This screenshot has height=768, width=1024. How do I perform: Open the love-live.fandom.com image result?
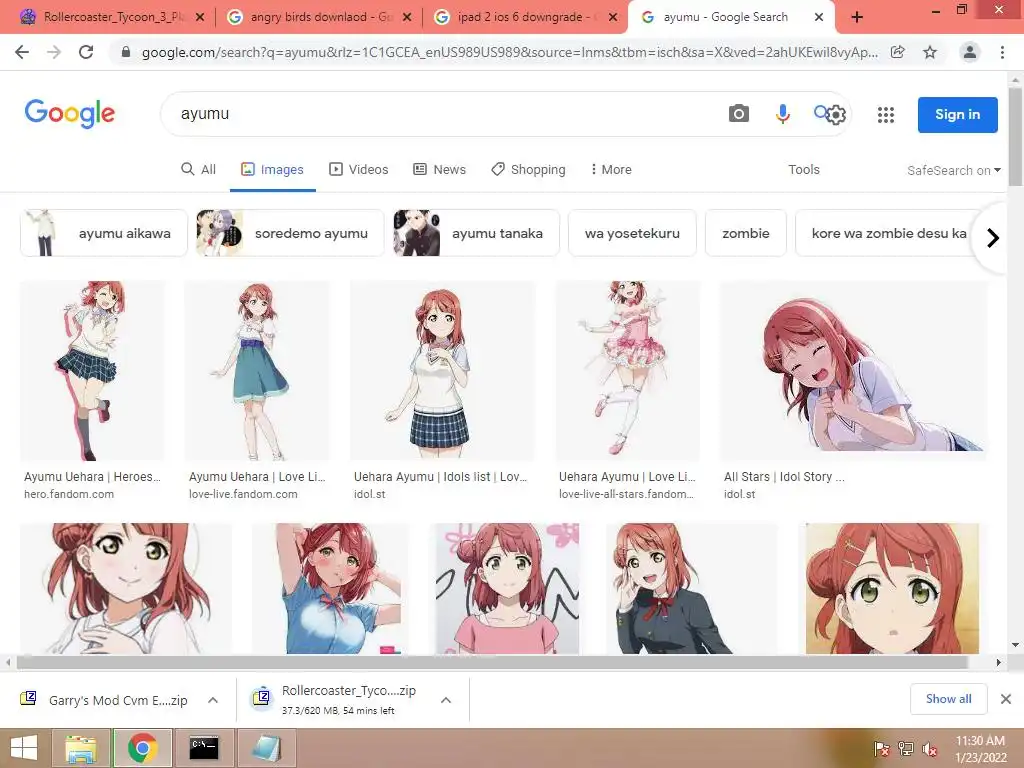[x=257, y=371]
